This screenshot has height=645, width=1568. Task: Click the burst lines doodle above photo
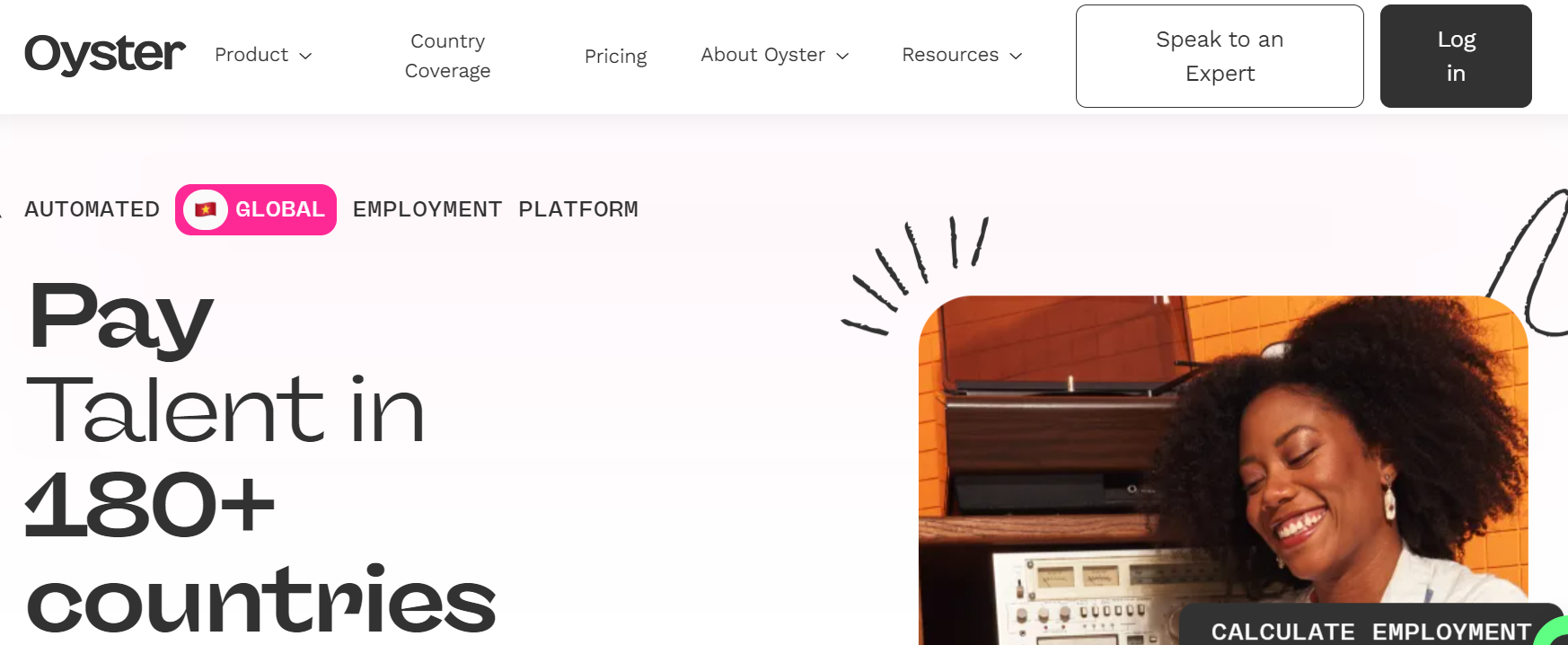click(914, 275)
